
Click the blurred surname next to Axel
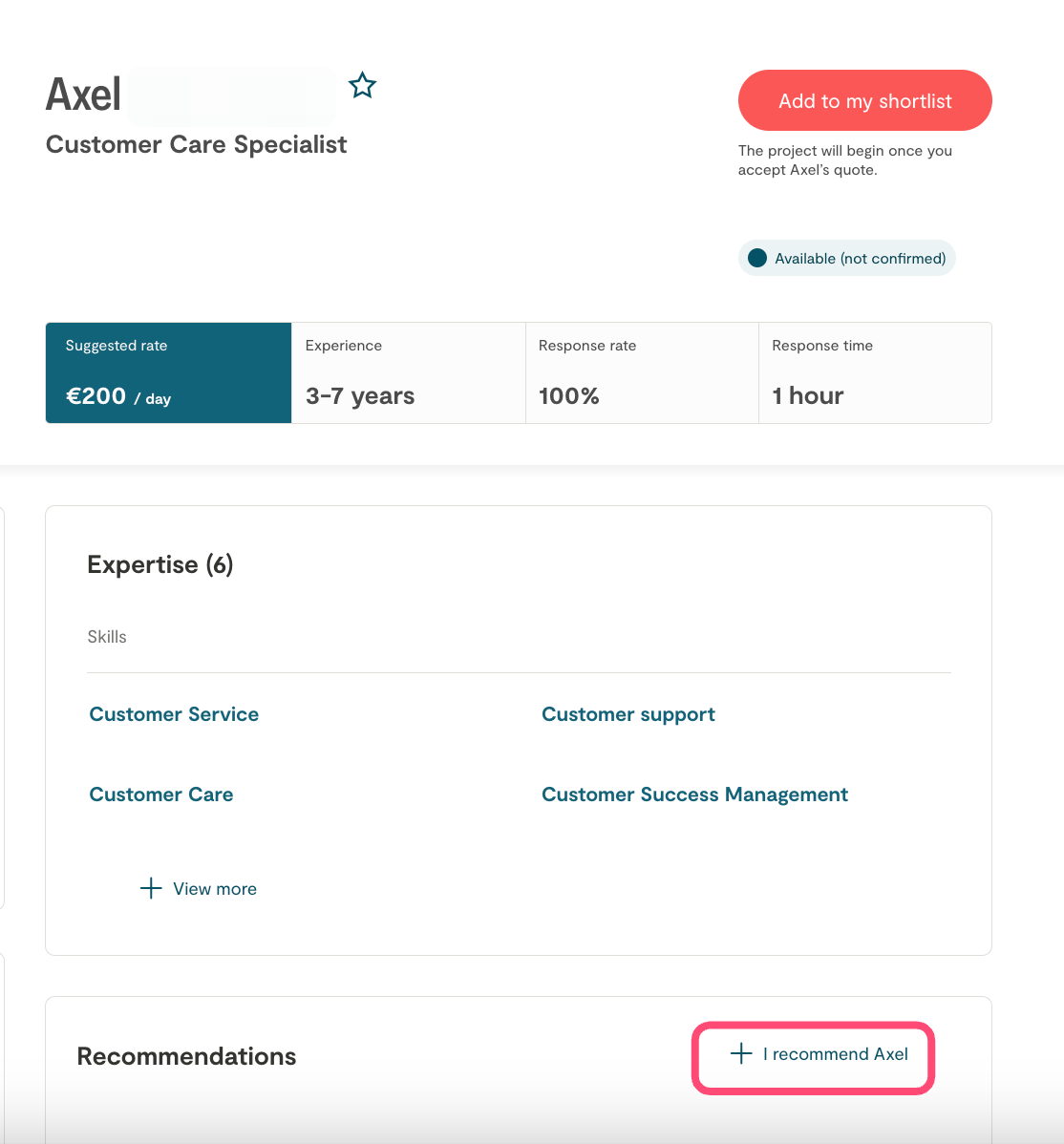pos(231,95)
